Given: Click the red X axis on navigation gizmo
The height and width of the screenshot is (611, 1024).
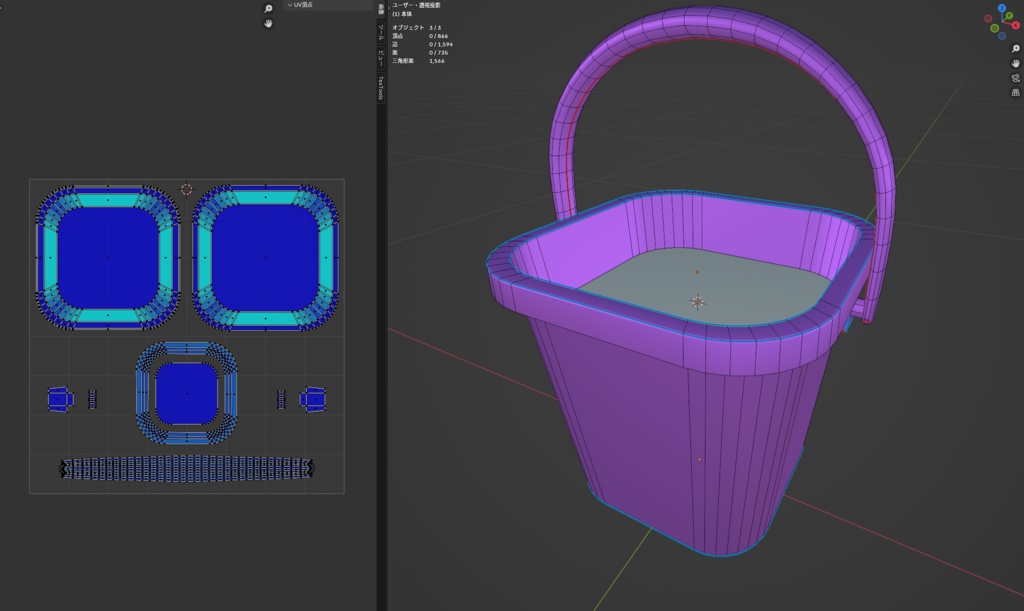Looking at the screenshot, I should (x=1015, y=24).
